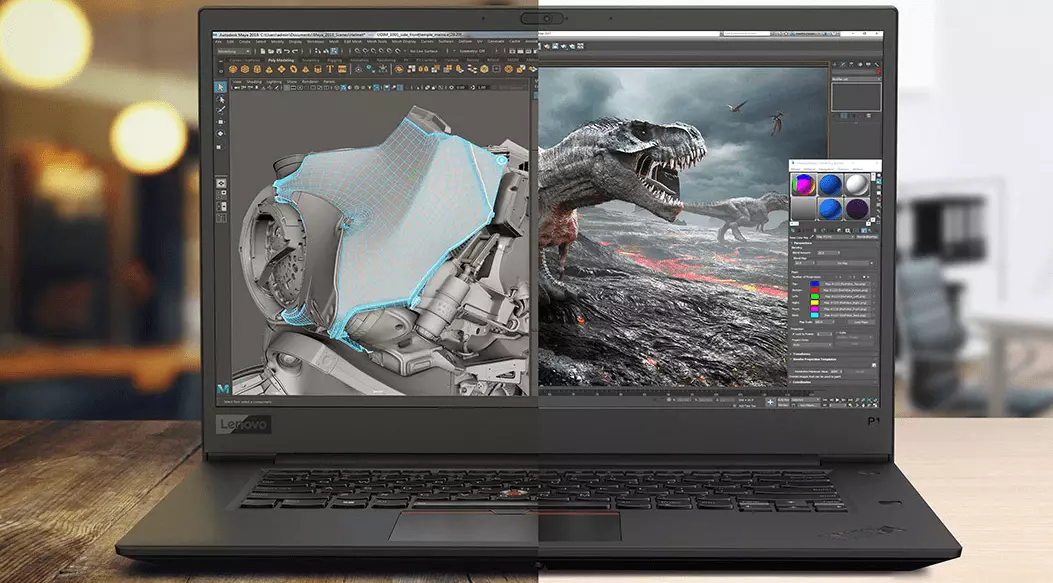Screen dimensions: 1053x583
Task: Create a polygon sphere from the Poly Modeling shelf
Action: (232, 68)
